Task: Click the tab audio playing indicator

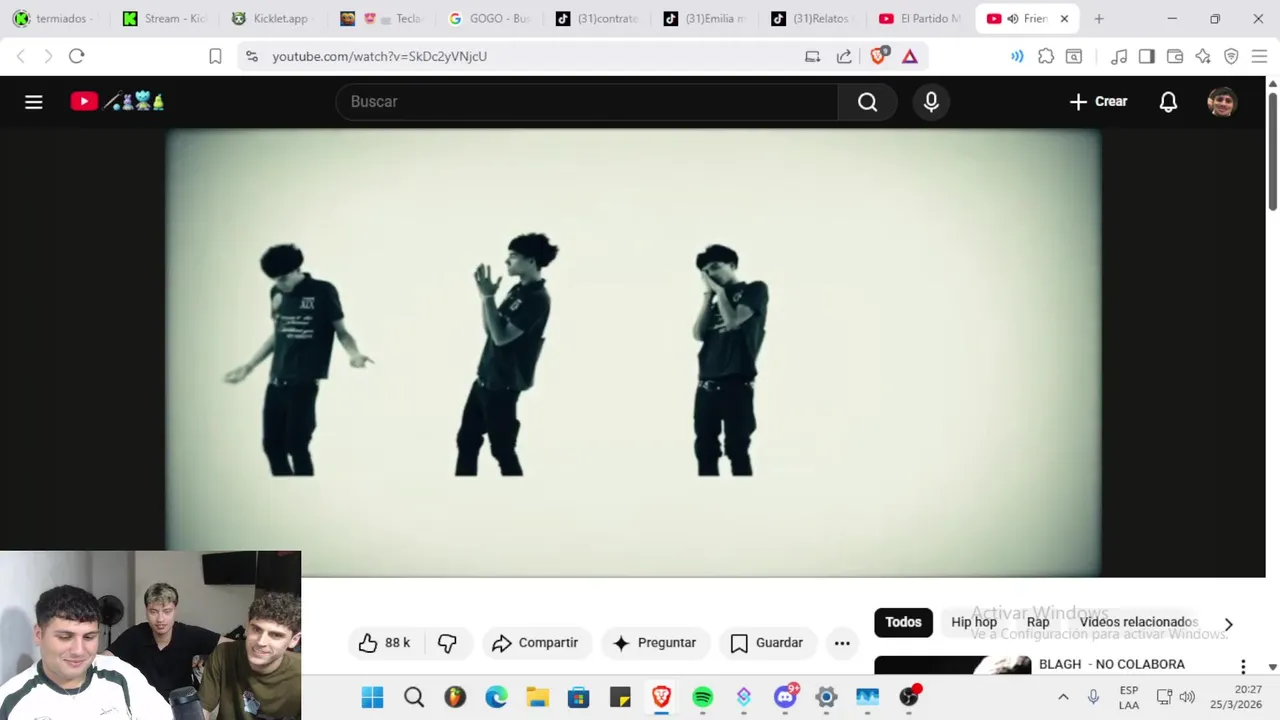Action: click(x=1011, y=19)
